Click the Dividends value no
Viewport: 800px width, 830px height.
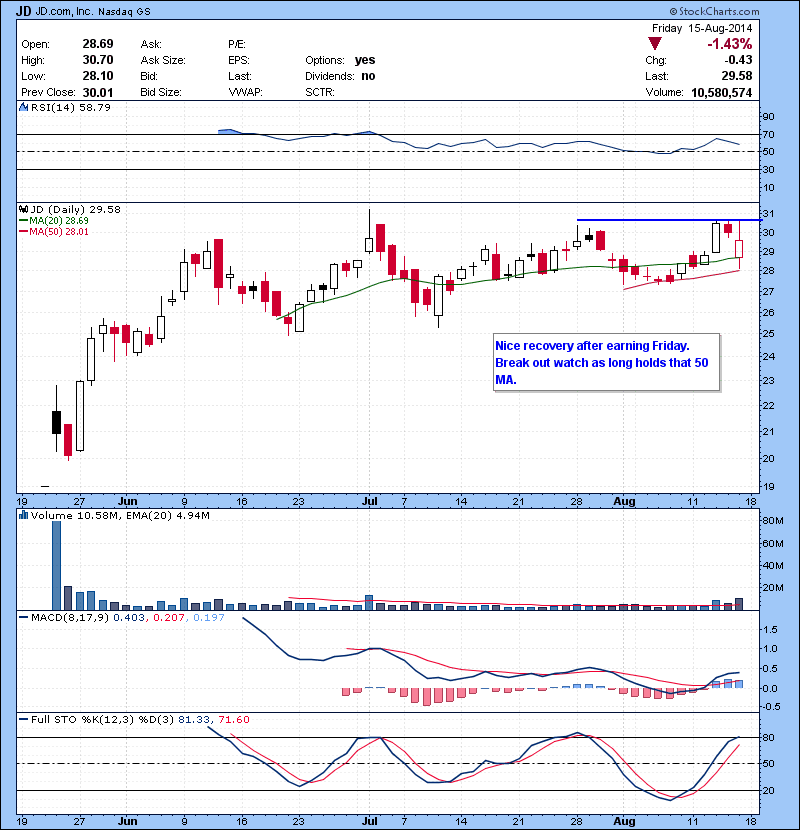coord(368,76)
